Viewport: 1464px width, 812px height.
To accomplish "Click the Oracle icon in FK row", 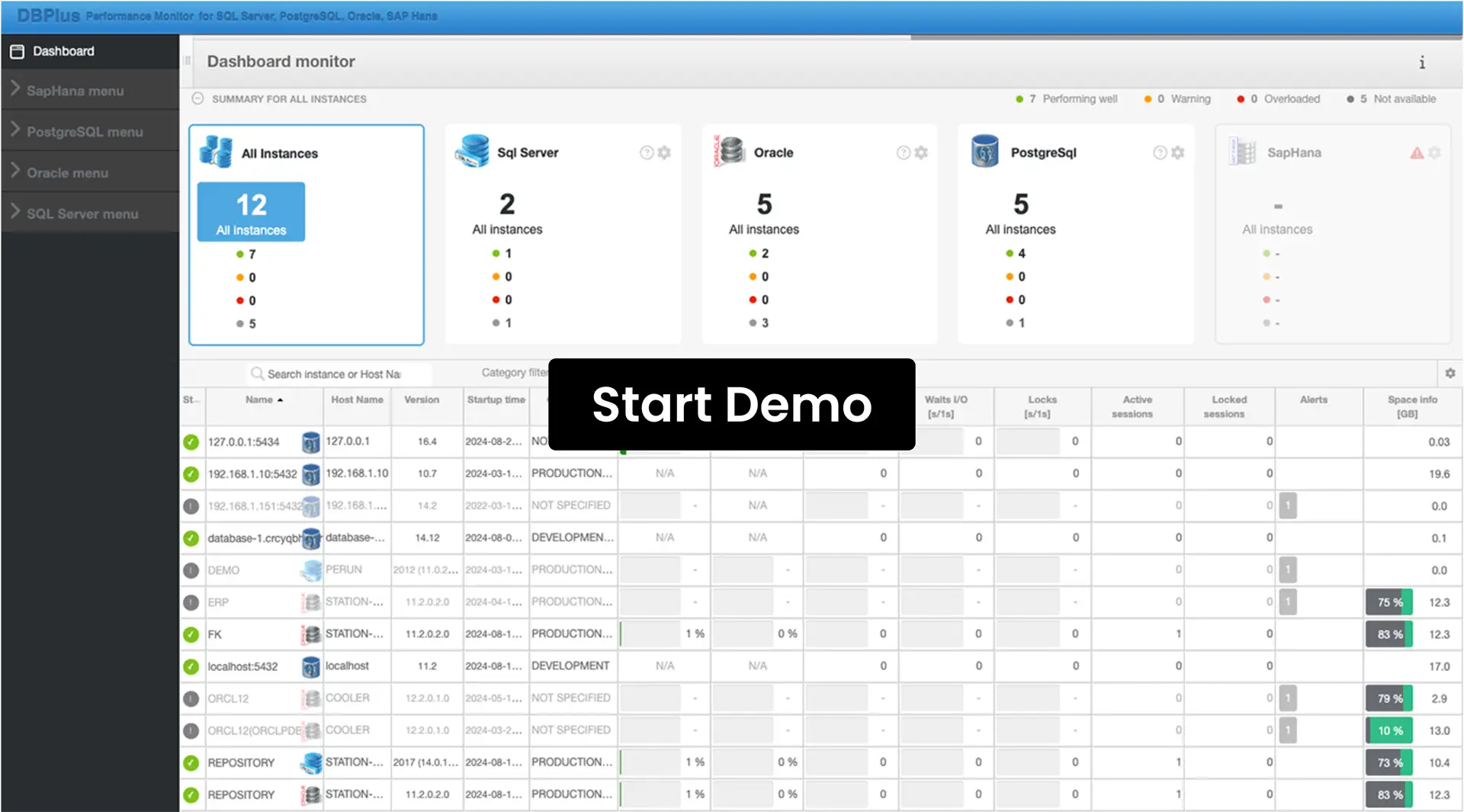I will 311,634.
